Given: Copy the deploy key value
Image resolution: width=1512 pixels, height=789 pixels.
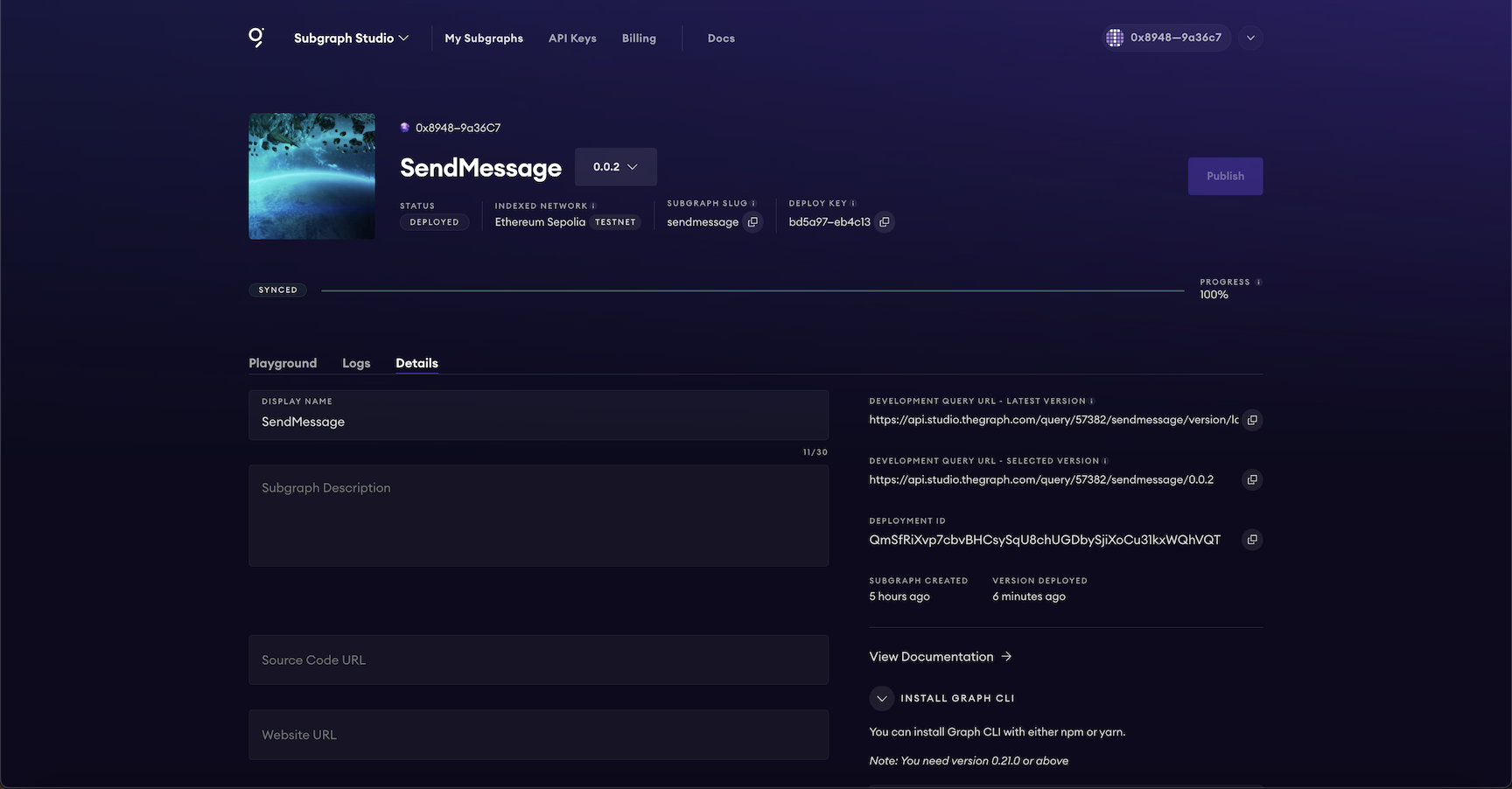Looking at the screenshot, I should (885, 222).
